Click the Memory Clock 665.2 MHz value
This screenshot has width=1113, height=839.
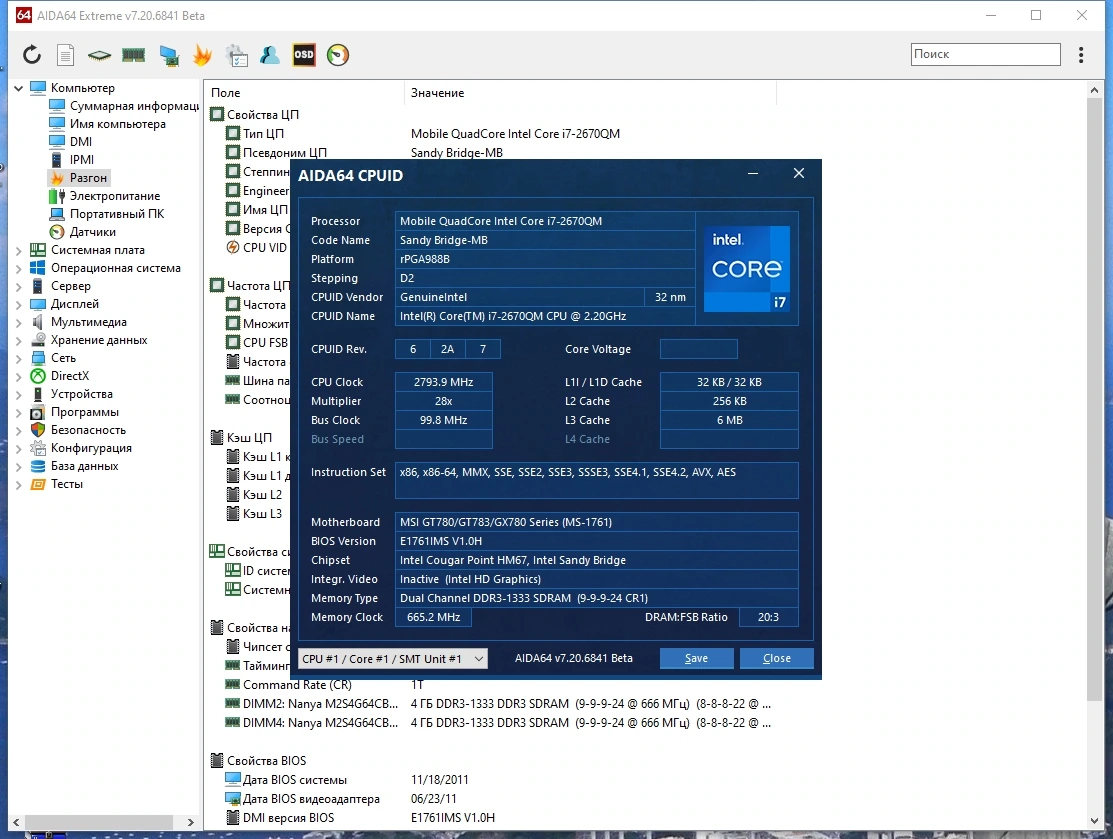[433, 618]
